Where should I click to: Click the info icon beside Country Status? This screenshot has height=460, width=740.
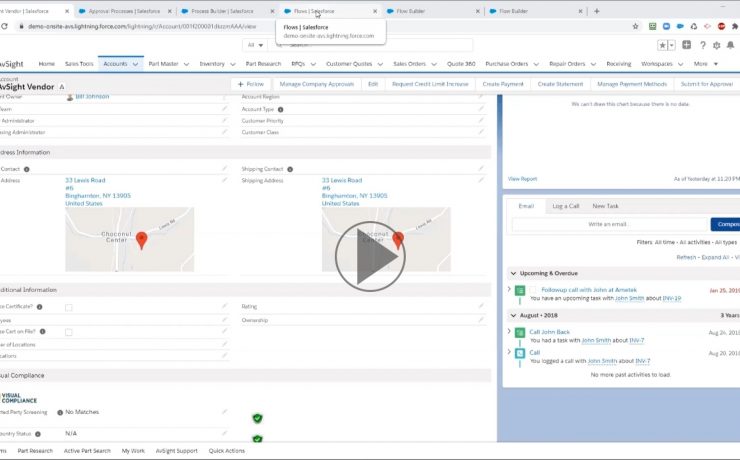coord(38,434)
